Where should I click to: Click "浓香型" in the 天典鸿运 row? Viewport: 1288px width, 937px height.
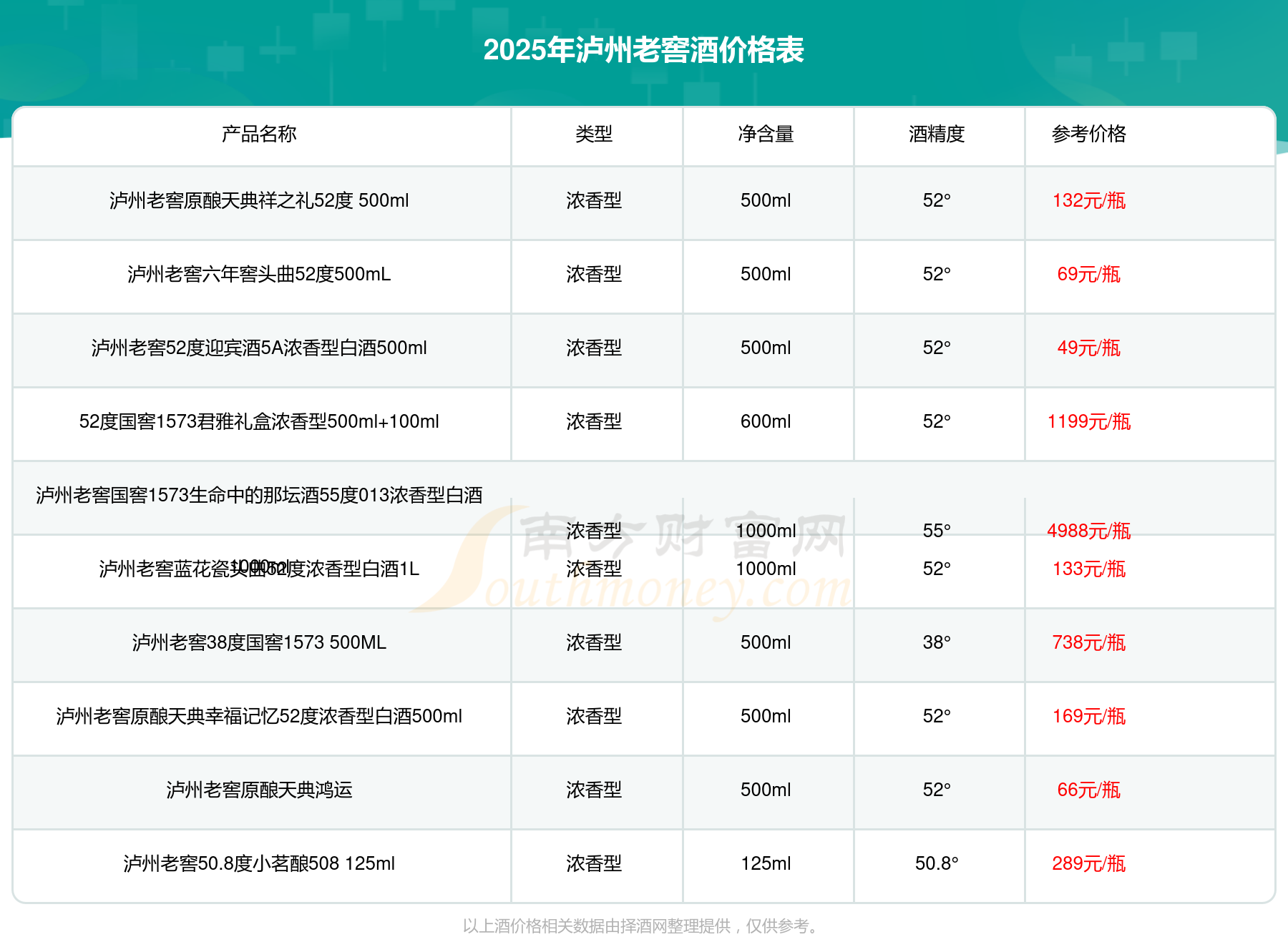594,790
